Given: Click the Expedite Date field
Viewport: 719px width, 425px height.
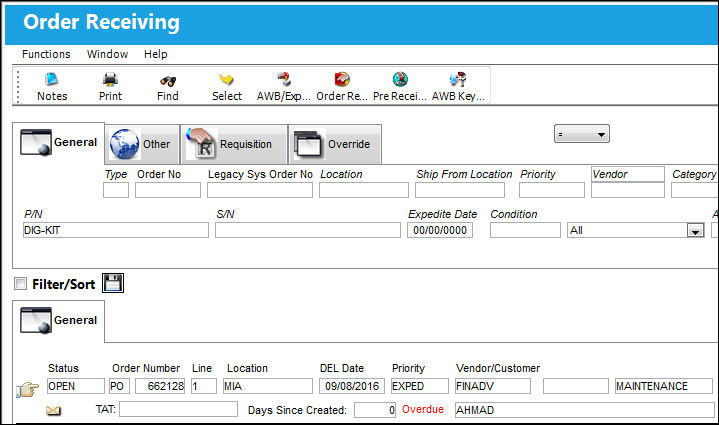Looking at the screenshot, I should point(440,230).
